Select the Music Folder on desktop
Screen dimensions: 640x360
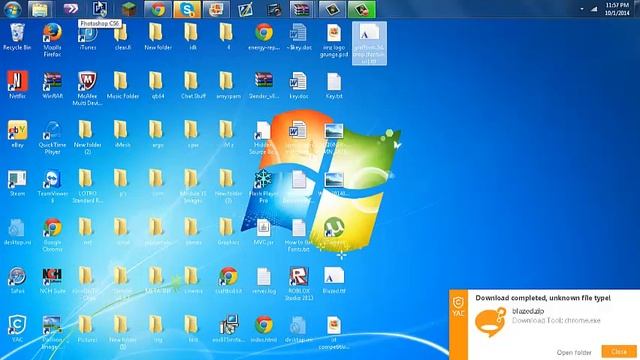[122, 85]
